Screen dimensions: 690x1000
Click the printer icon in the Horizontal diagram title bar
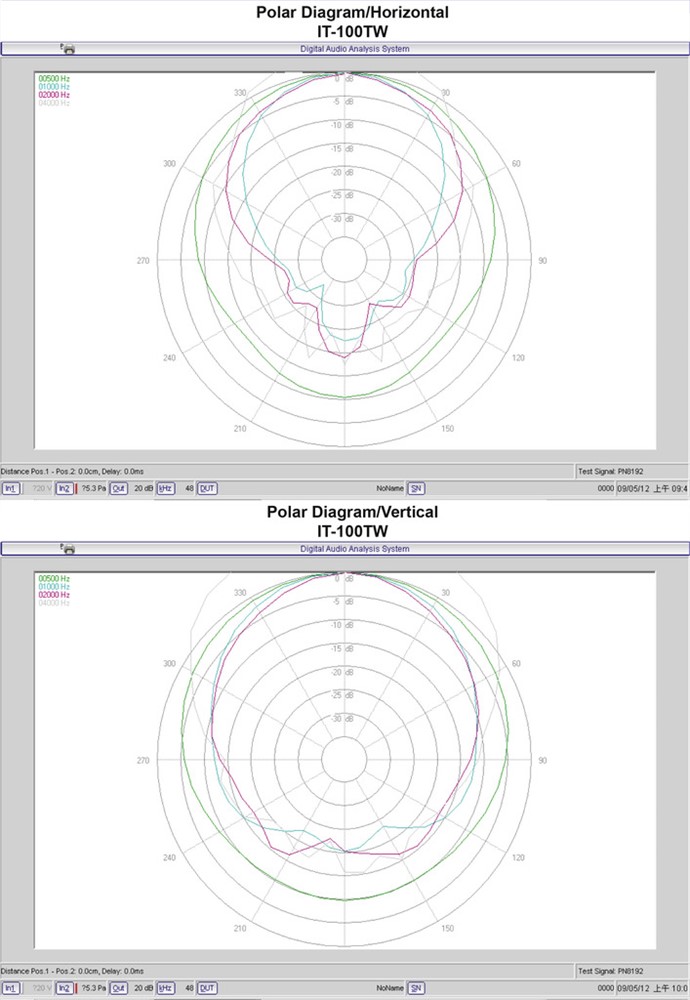click(x=68, y=48)
